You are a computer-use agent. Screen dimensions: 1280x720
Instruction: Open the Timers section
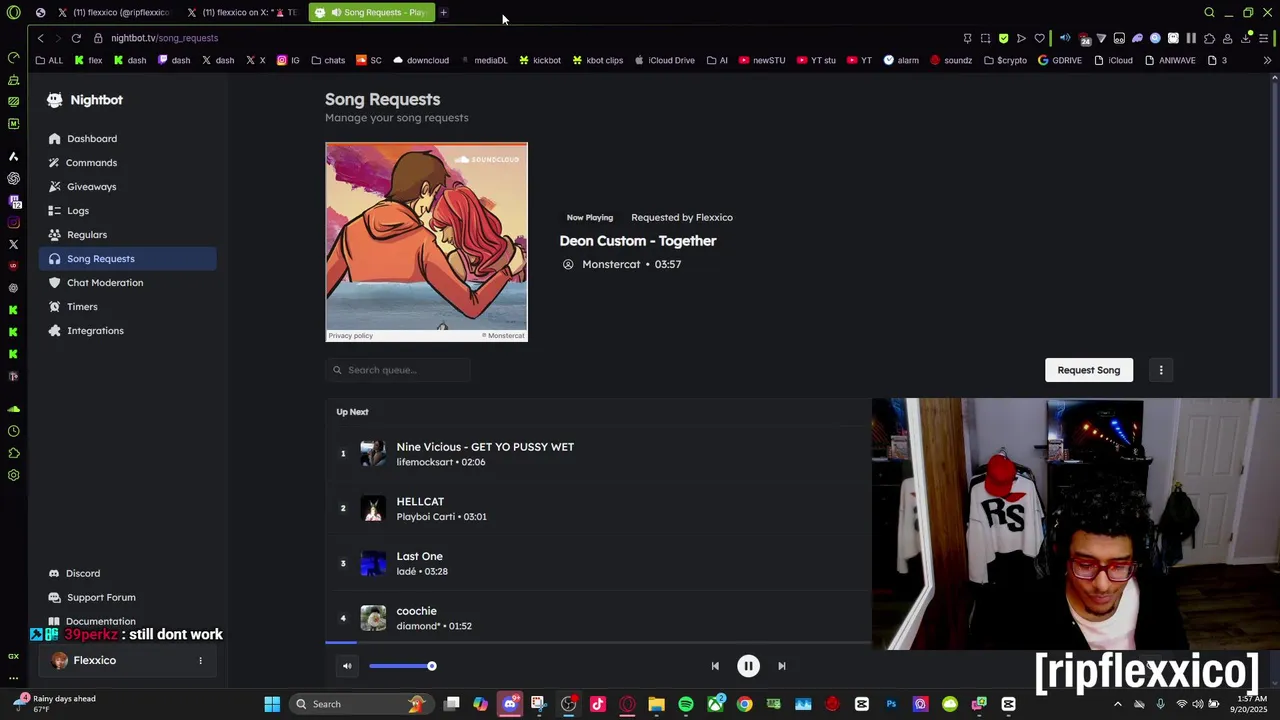[127, 307]
